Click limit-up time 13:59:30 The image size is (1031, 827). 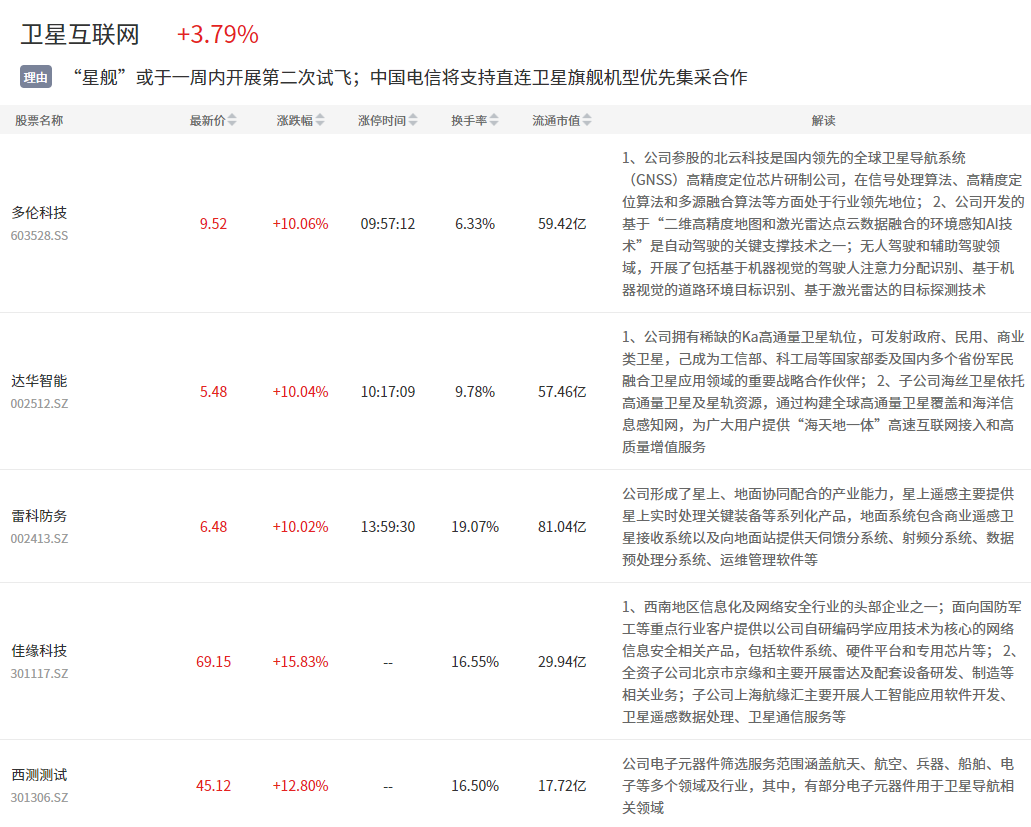click(388, 527)
